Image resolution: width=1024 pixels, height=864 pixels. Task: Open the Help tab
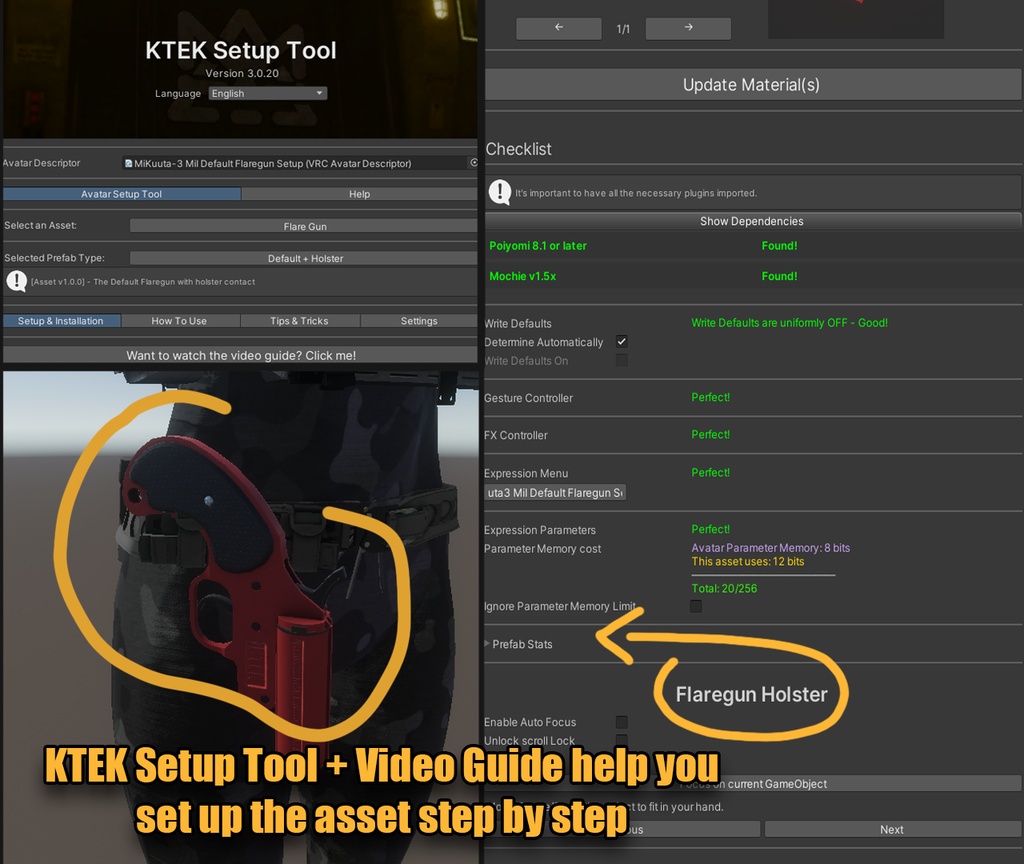point(359,194)
